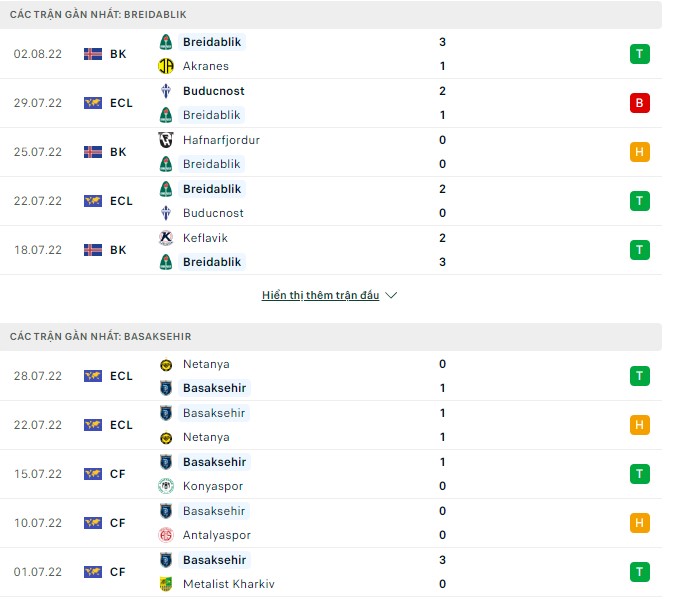
Task: Click the CF competition label on 15.07.22
Action: [x=118, y=474]
